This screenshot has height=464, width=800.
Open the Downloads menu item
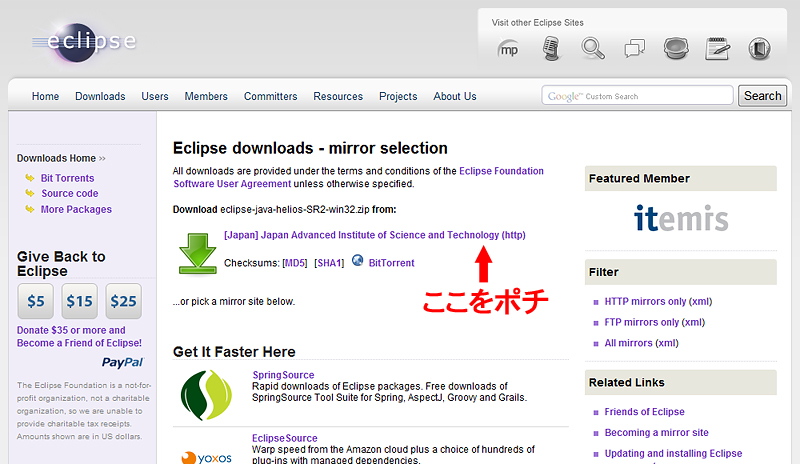[x=100, y=96]
